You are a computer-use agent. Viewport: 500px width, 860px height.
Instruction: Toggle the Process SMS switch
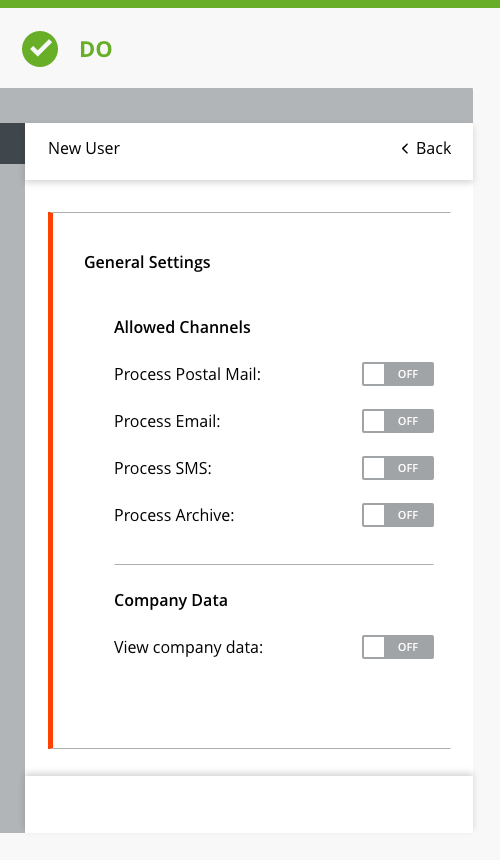[x=397, y=468]
